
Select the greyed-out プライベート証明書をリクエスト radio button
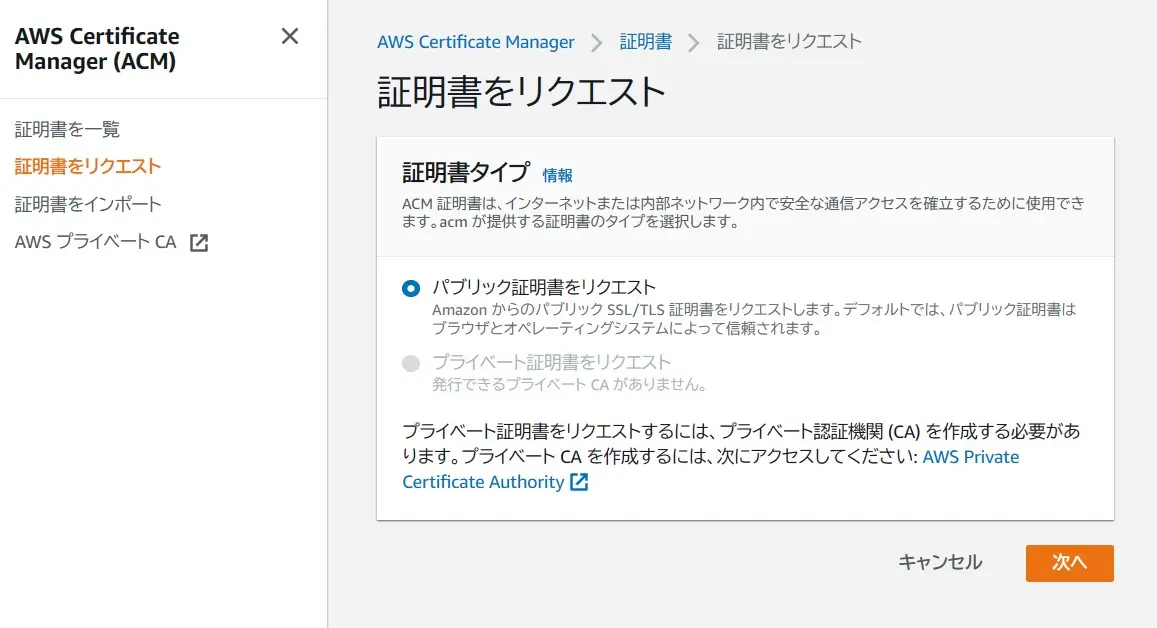(x=411, y=364)
